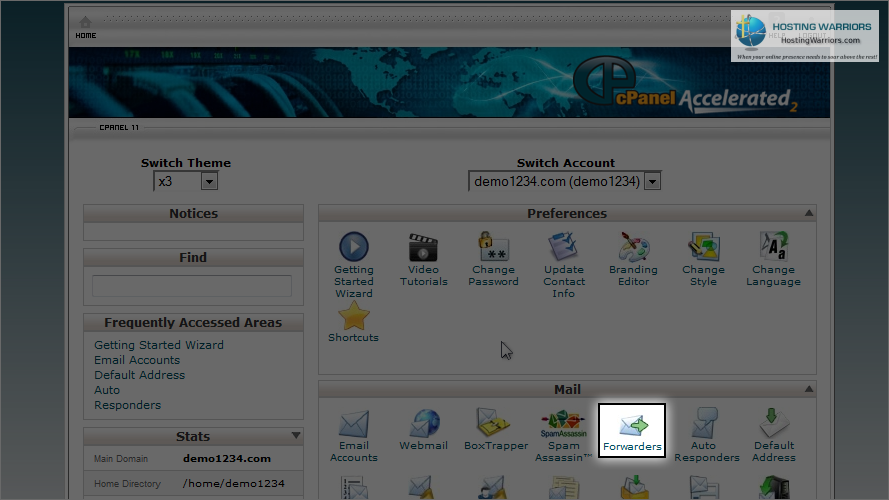
Task: Click the Preferences section title
Action: (x=567, y=214)
